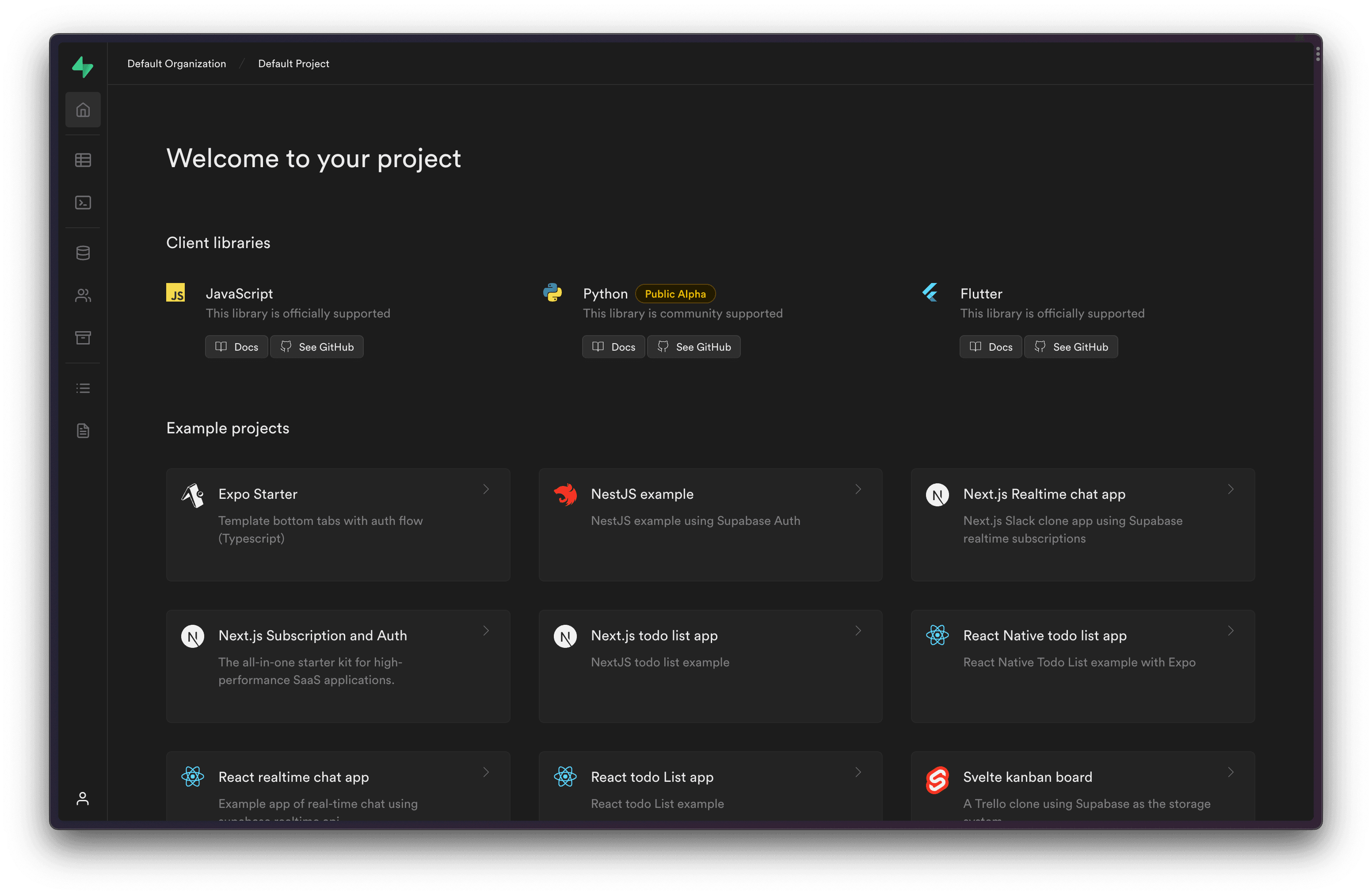
Task: Open the API Docs document icon
Action: click(83, 431)
